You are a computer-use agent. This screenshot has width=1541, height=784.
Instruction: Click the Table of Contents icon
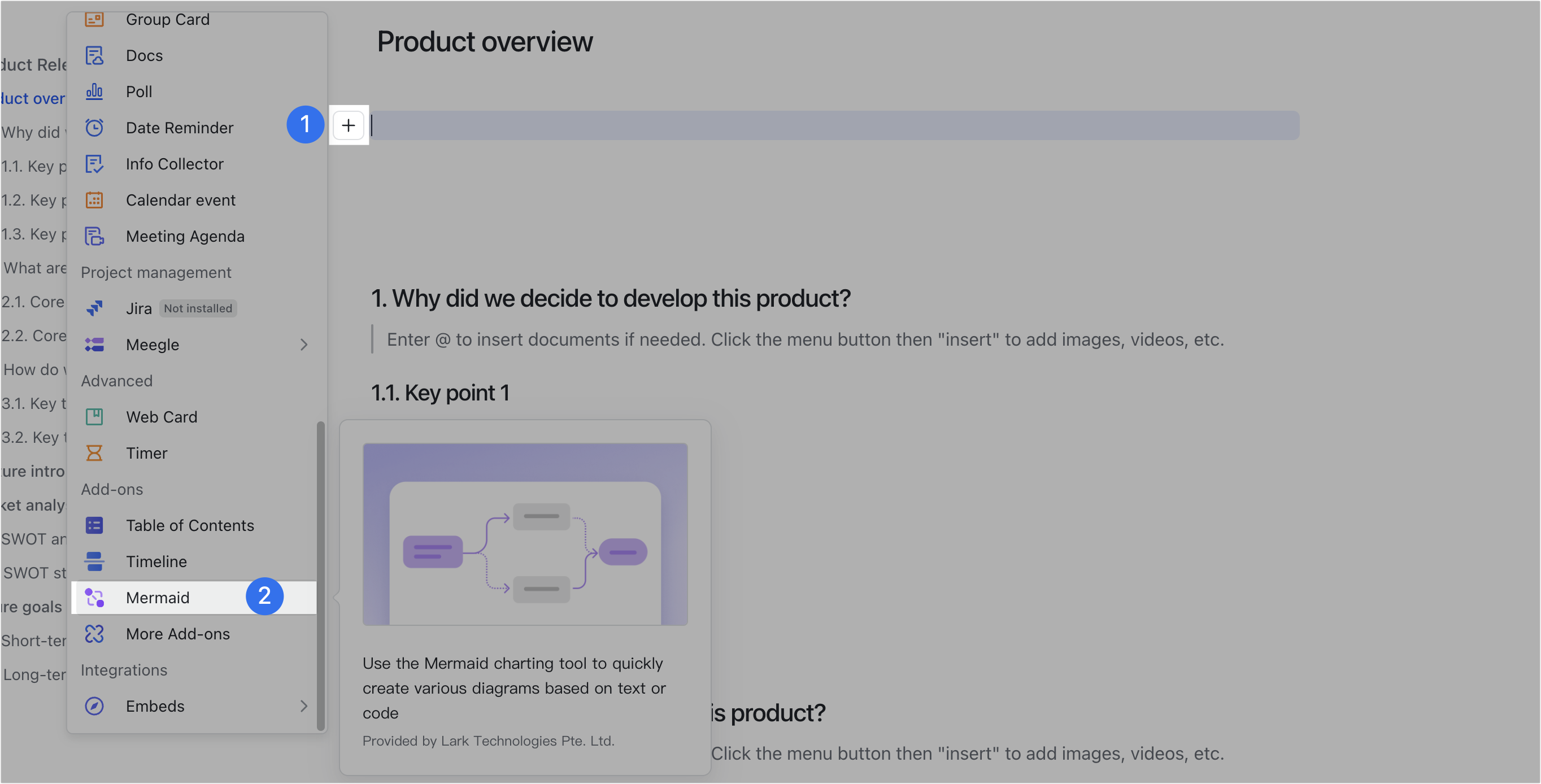click(x=94, y=525)
